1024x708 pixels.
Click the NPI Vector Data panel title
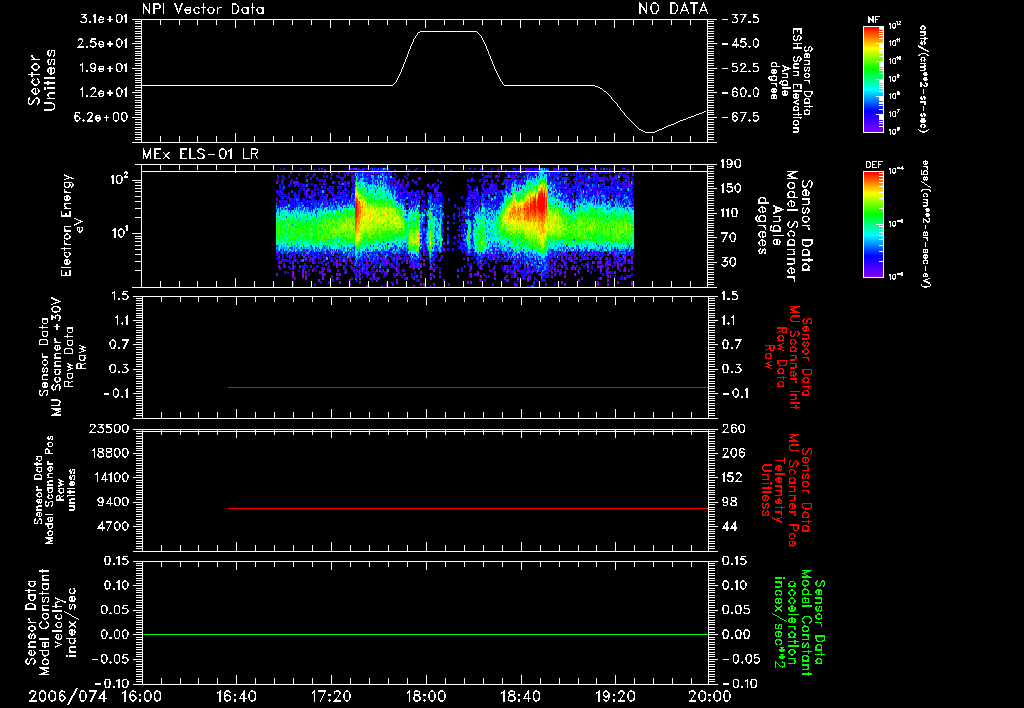coord(203,8)
